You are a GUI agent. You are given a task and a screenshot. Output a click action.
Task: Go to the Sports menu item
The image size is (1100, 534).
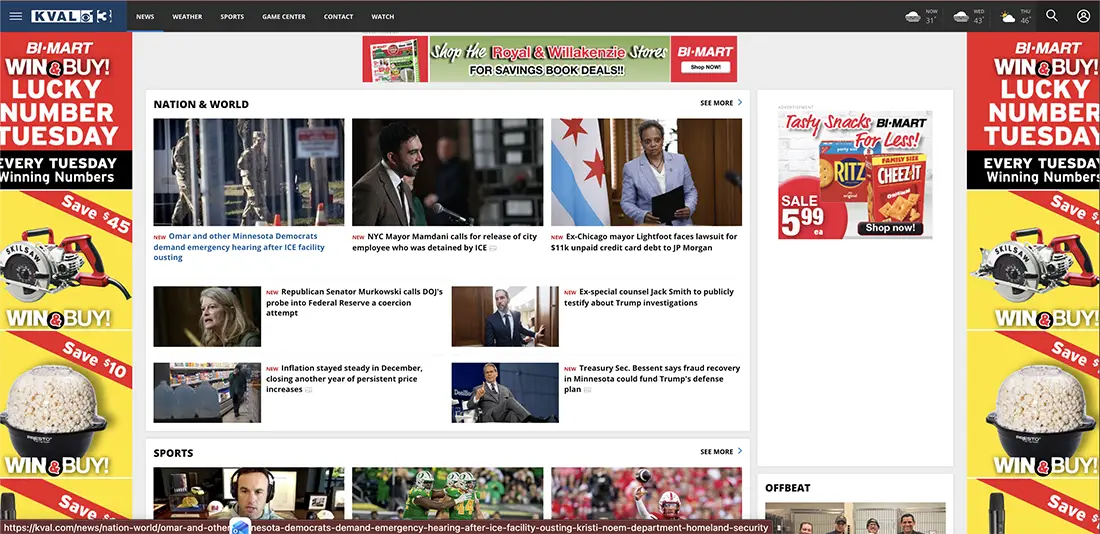[x=232, y=16]
